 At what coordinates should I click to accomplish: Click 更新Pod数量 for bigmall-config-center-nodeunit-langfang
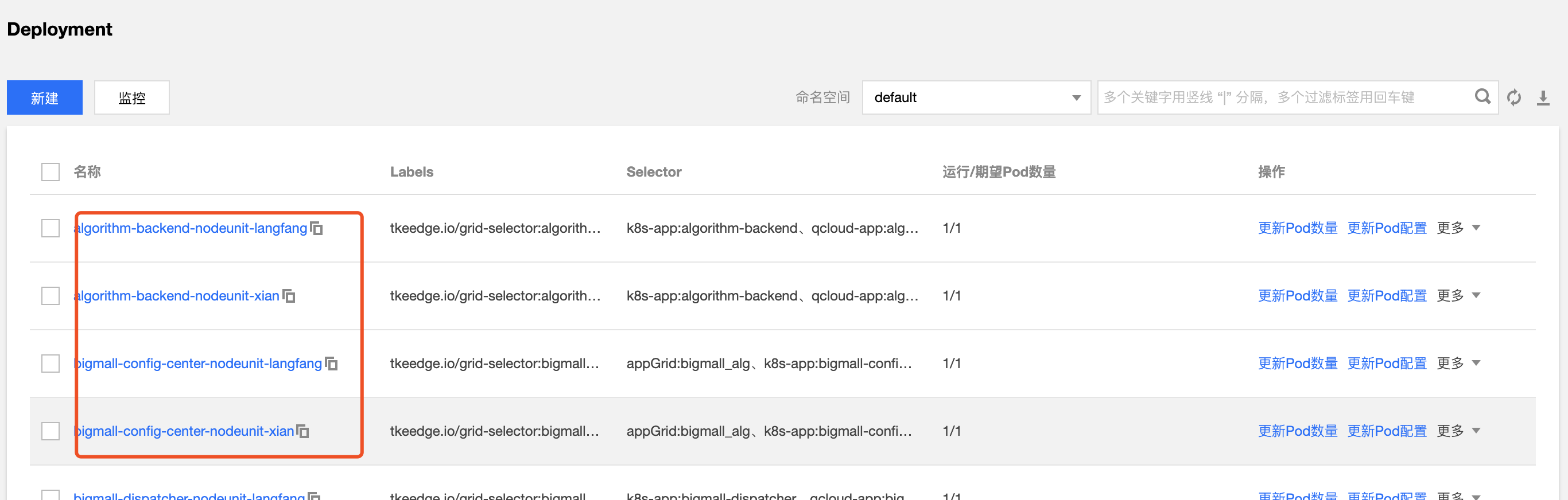tap(1298, 363)
